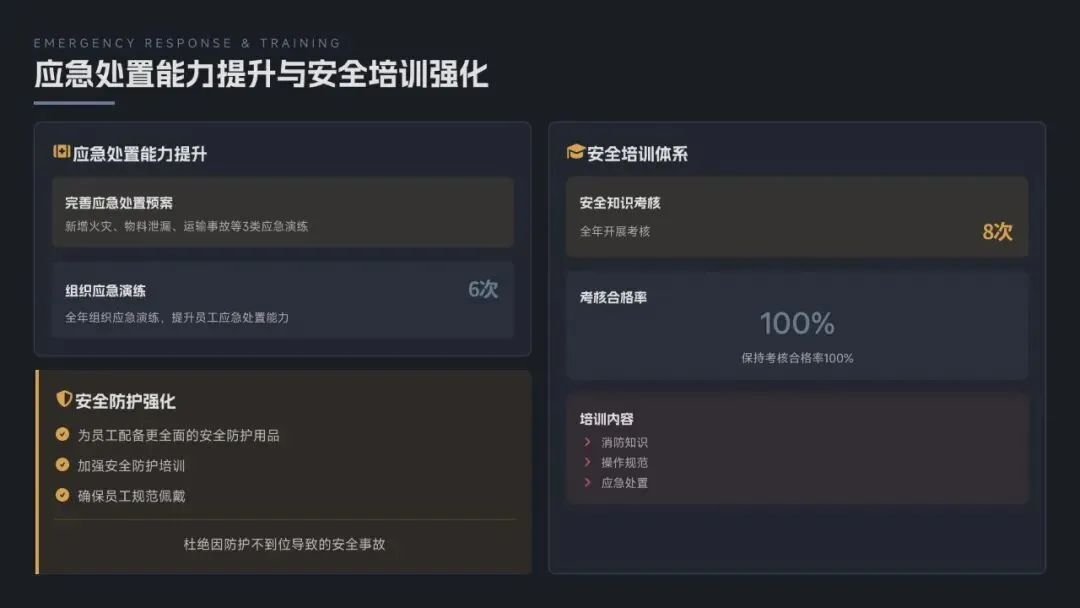Expand the chevron beside 应急处置 in 培训内容
Screen dimensions: 1080x608
click(587, 482)
